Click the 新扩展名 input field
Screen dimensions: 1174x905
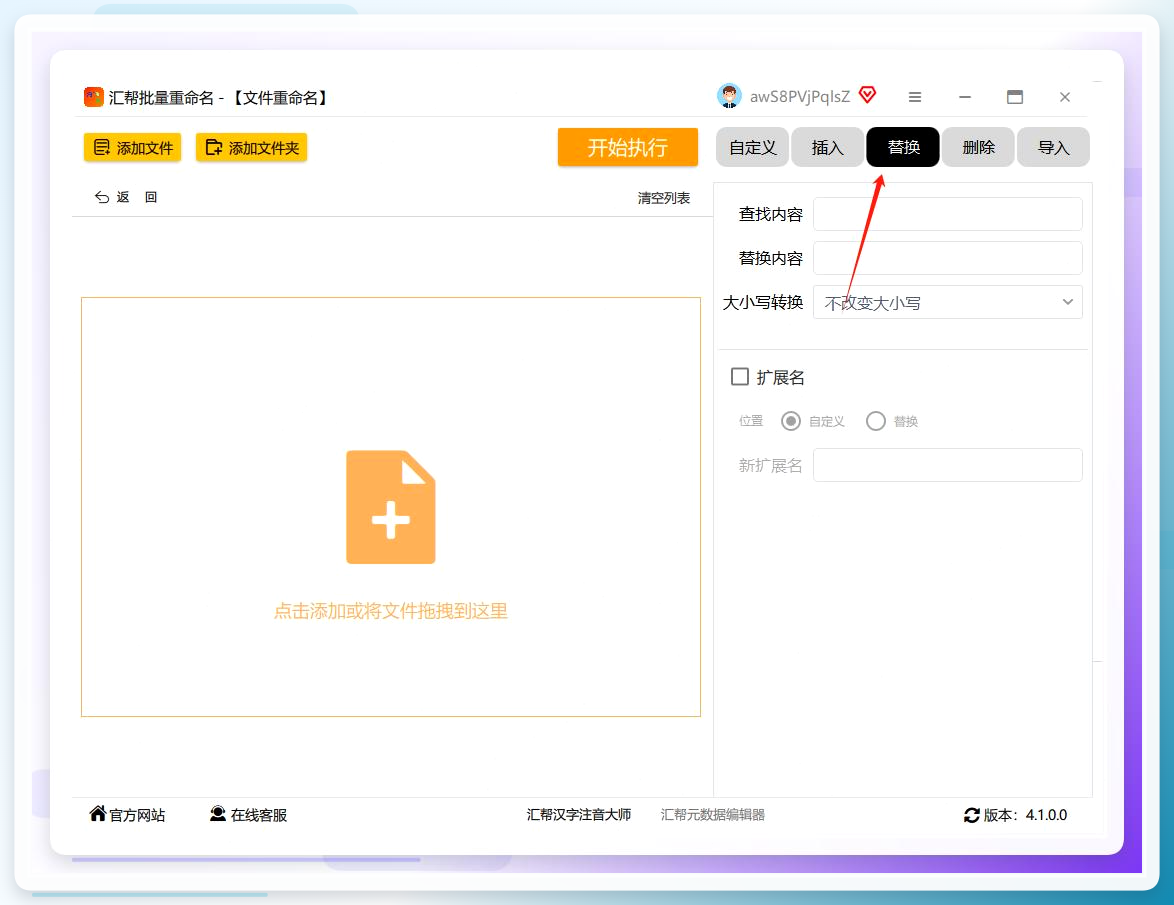point(947,465)
